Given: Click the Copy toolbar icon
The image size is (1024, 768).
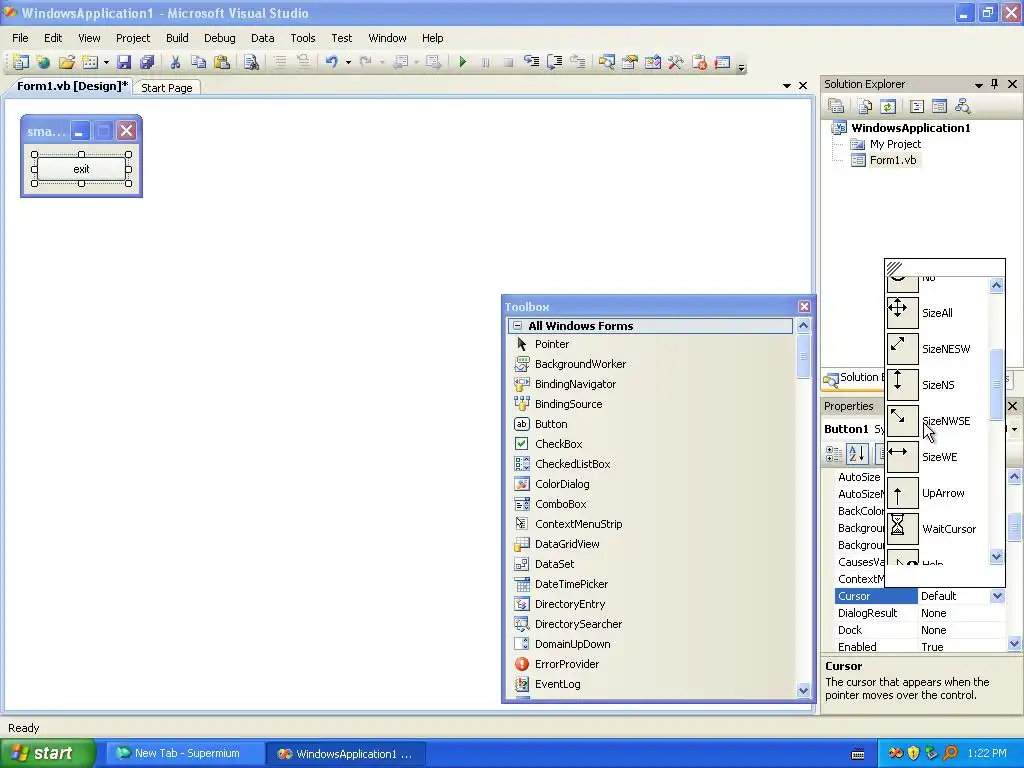Looking at the screenshot, I should pos(199,62).
